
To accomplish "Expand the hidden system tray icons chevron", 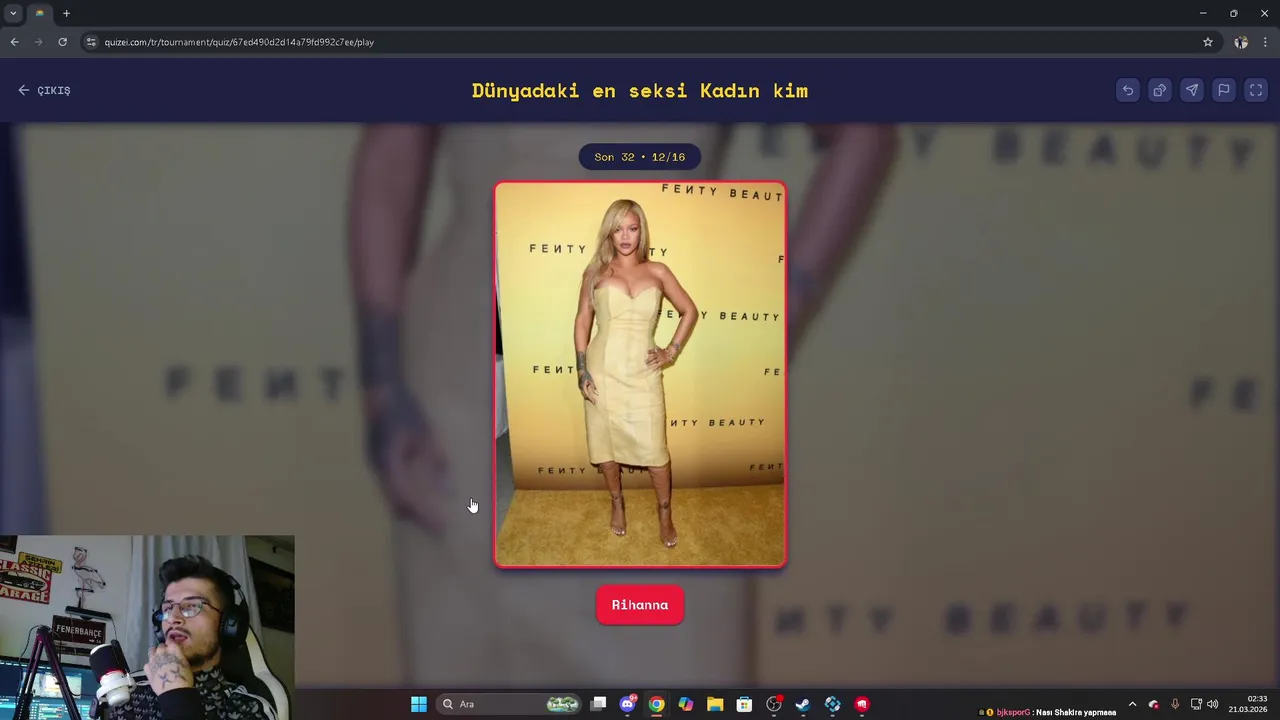I will point(1132,704).
